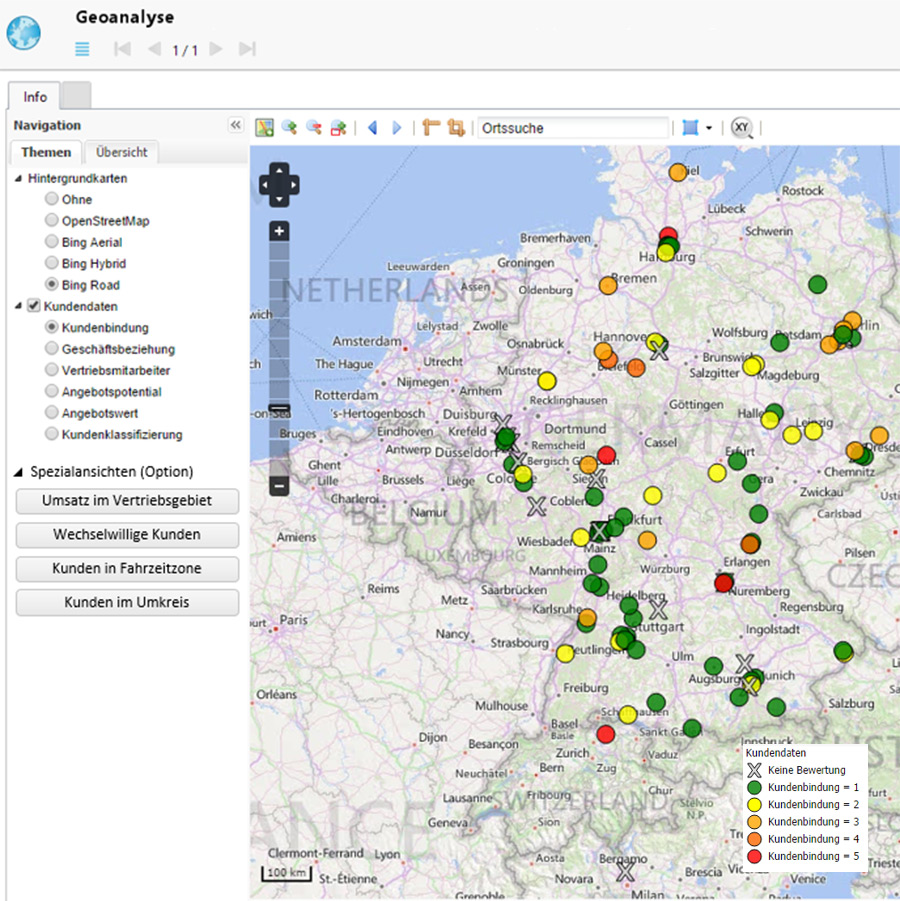Click the Wechselwillige Kunden button
The height and width of the screenshot is (901, 900).
point(127,535)
